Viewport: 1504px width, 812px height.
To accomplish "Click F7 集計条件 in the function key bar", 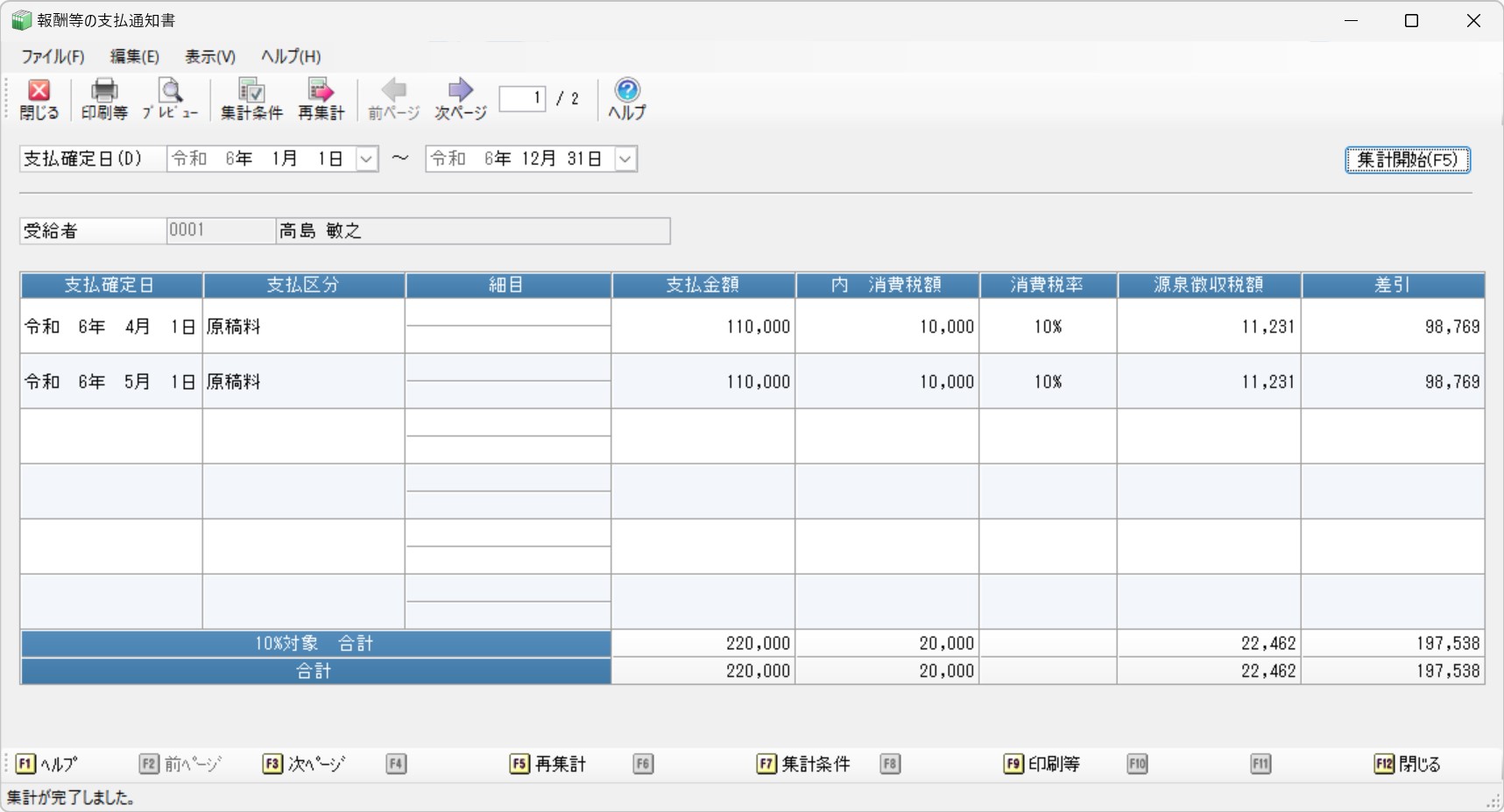I will click(803, 764).
